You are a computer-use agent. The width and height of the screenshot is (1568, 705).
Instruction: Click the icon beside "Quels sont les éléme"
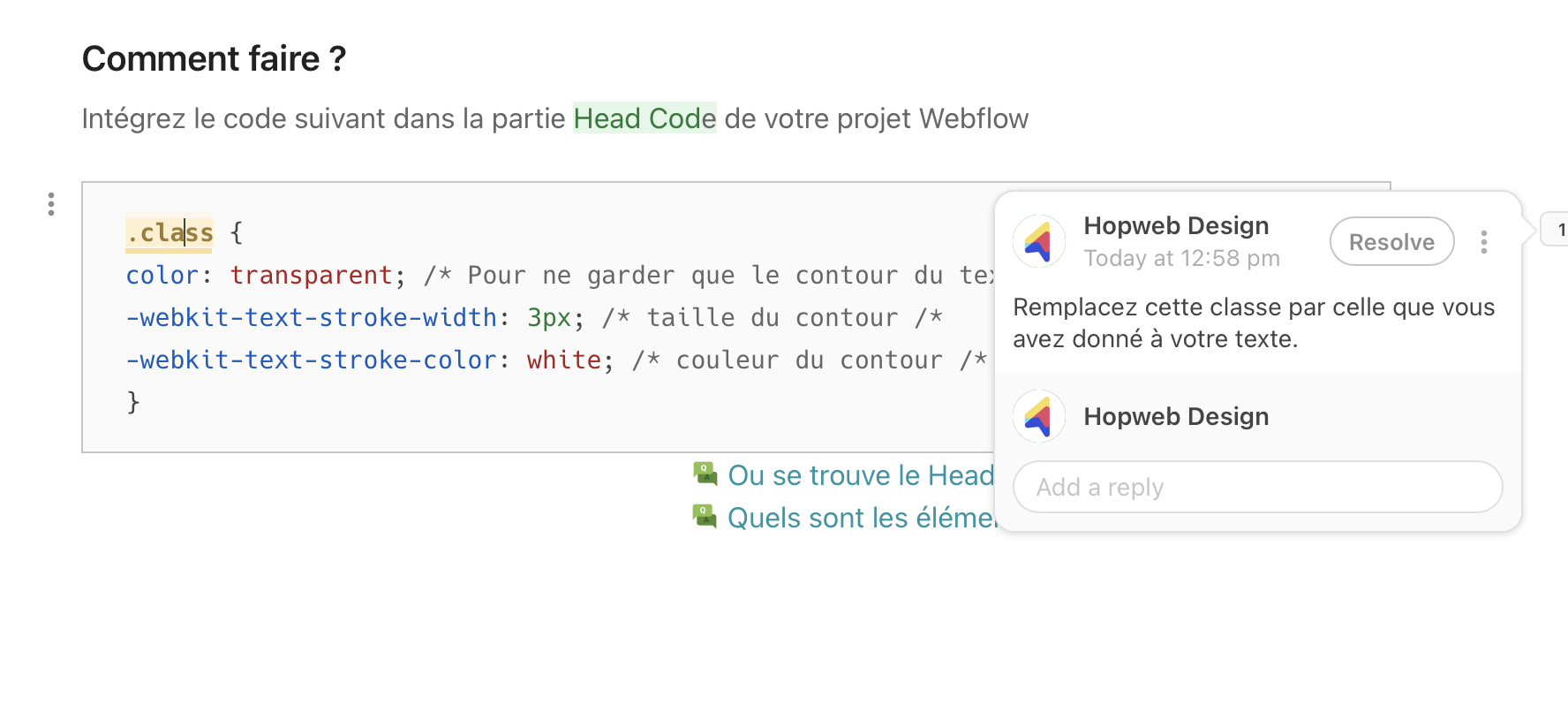(x=705, y=517)
